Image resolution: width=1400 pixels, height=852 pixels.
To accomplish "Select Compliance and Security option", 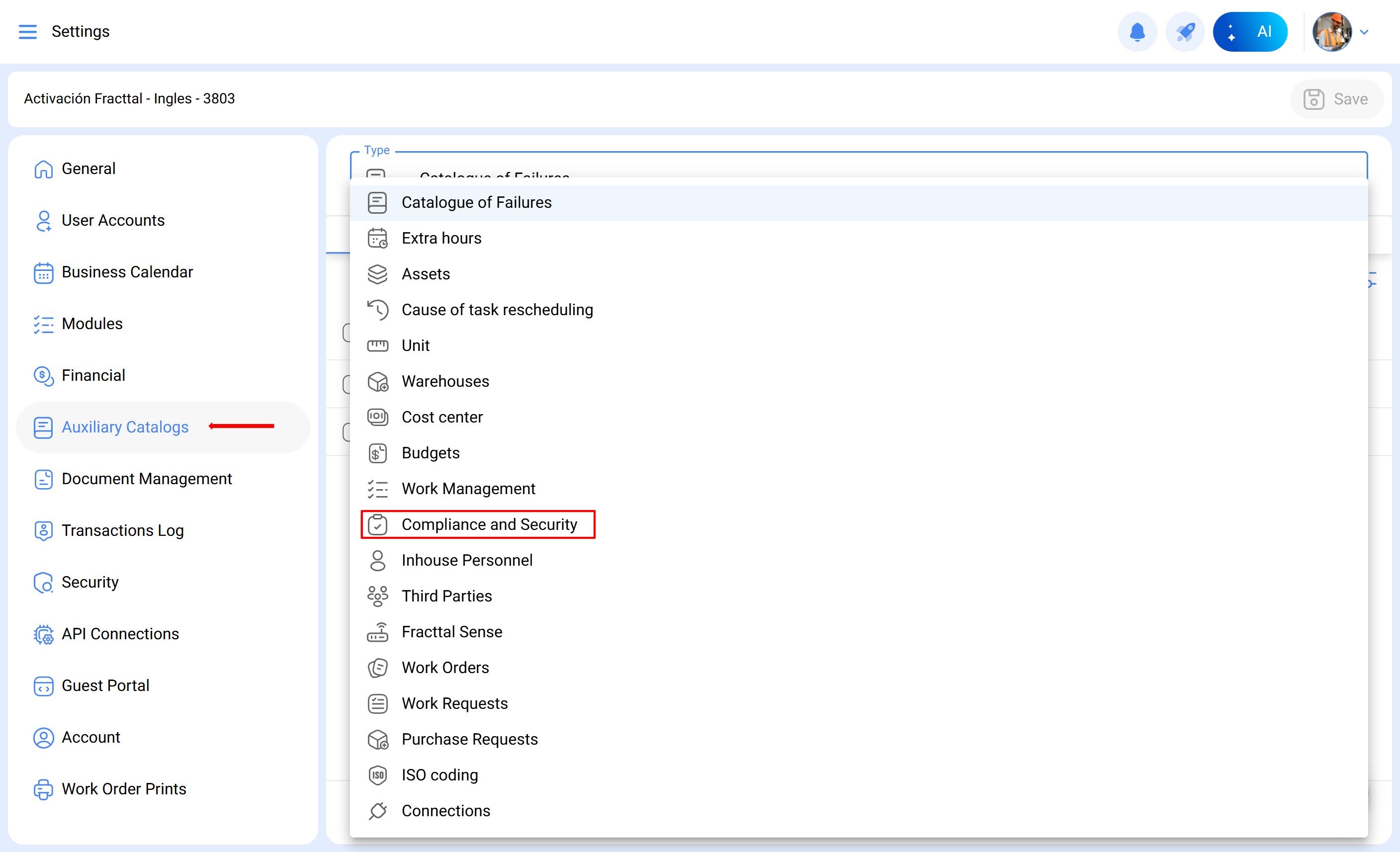I will 489,524.
